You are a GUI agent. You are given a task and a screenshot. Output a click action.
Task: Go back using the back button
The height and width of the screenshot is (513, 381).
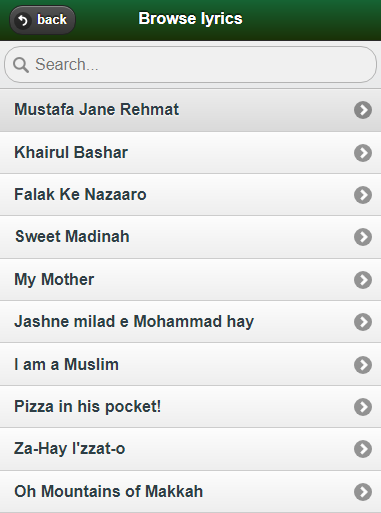tap(42, 20)
